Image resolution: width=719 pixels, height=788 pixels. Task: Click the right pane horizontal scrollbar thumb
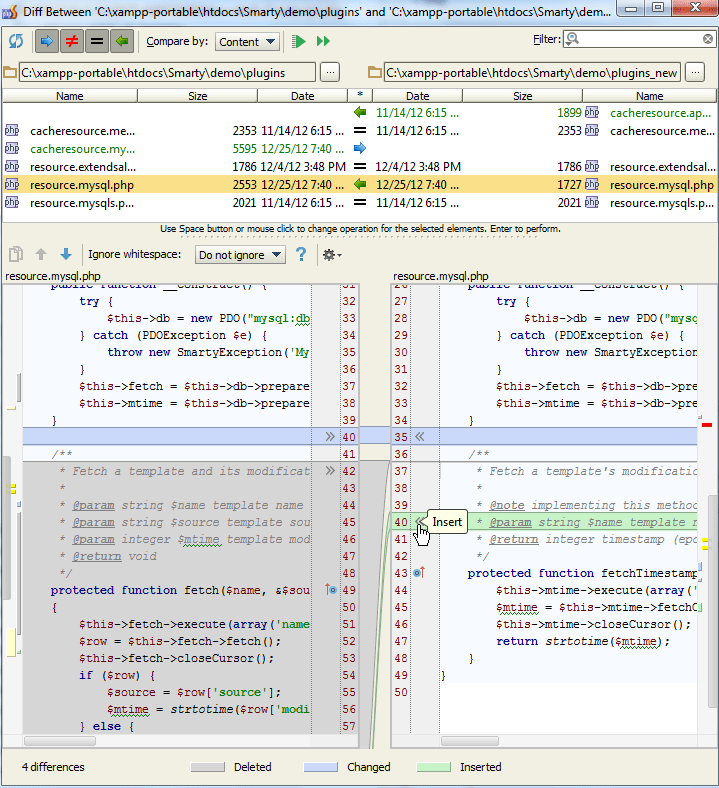click(470, 741)
